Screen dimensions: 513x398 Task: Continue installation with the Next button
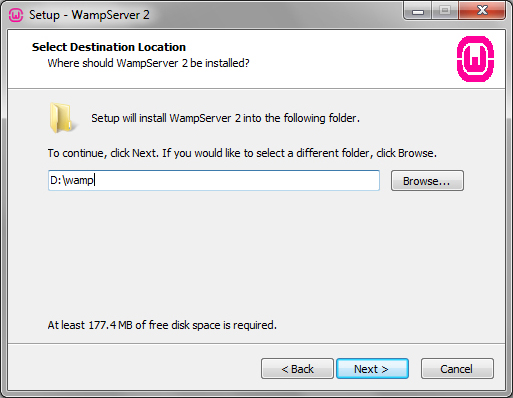click(x=372, y=369)
